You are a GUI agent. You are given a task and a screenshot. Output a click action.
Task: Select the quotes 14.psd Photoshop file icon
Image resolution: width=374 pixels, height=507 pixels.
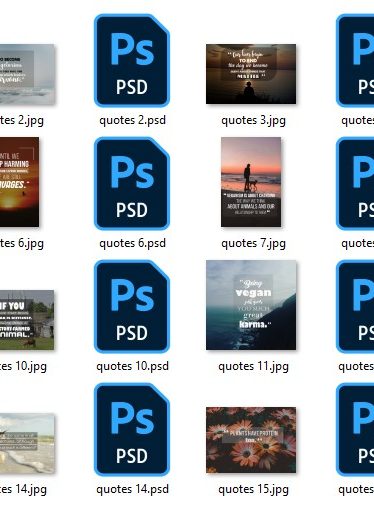pos(132,429)
